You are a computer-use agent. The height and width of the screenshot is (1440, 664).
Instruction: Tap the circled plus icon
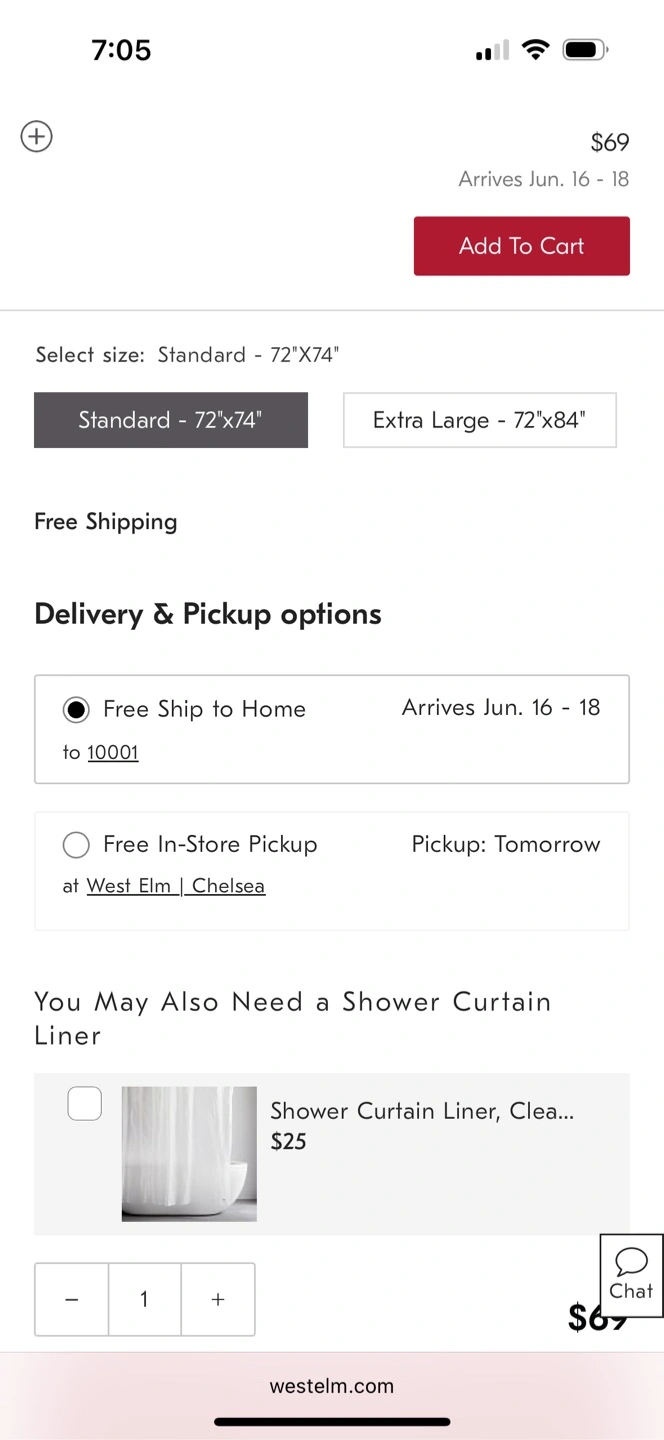[37, 136]
